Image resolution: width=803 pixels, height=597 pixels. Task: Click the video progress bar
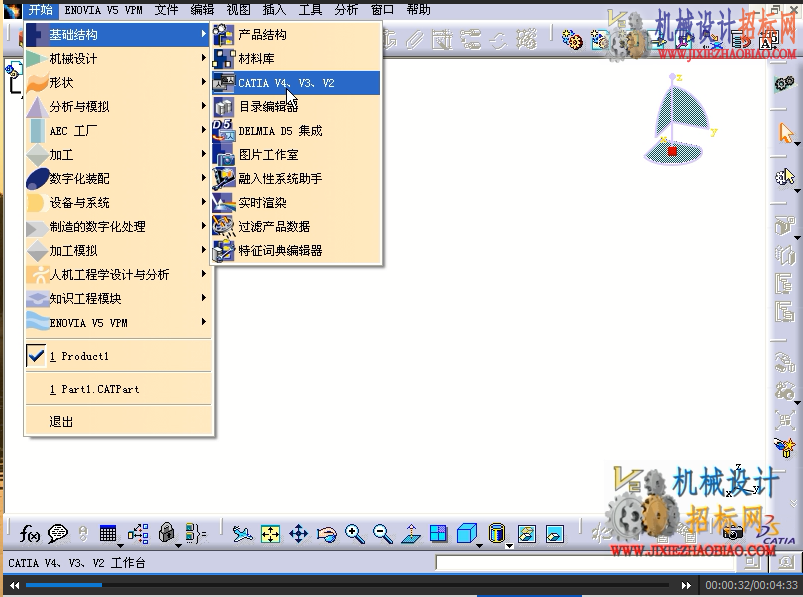pos(347,585)
